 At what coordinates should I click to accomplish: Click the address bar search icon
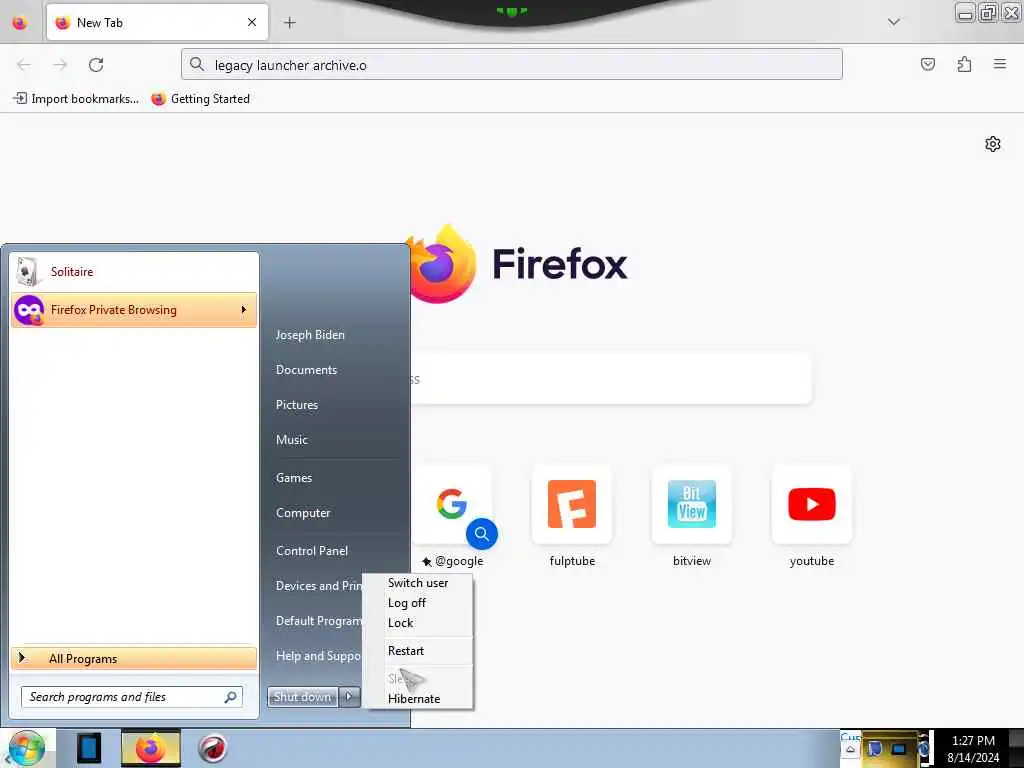[197, 64]
